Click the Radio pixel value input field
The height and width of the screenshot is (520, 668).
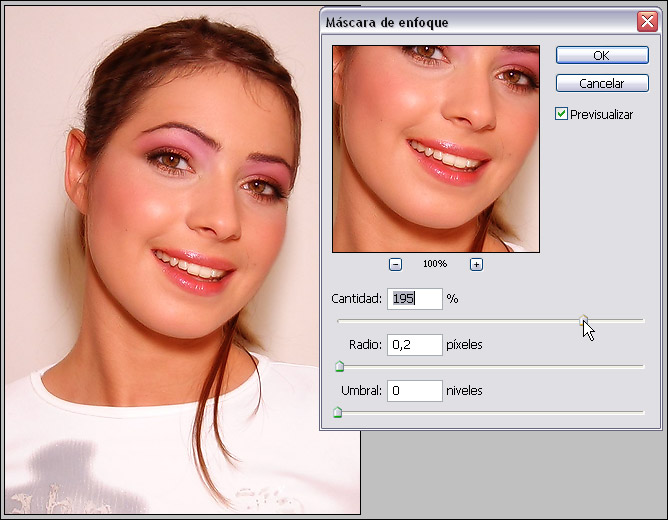414,345
